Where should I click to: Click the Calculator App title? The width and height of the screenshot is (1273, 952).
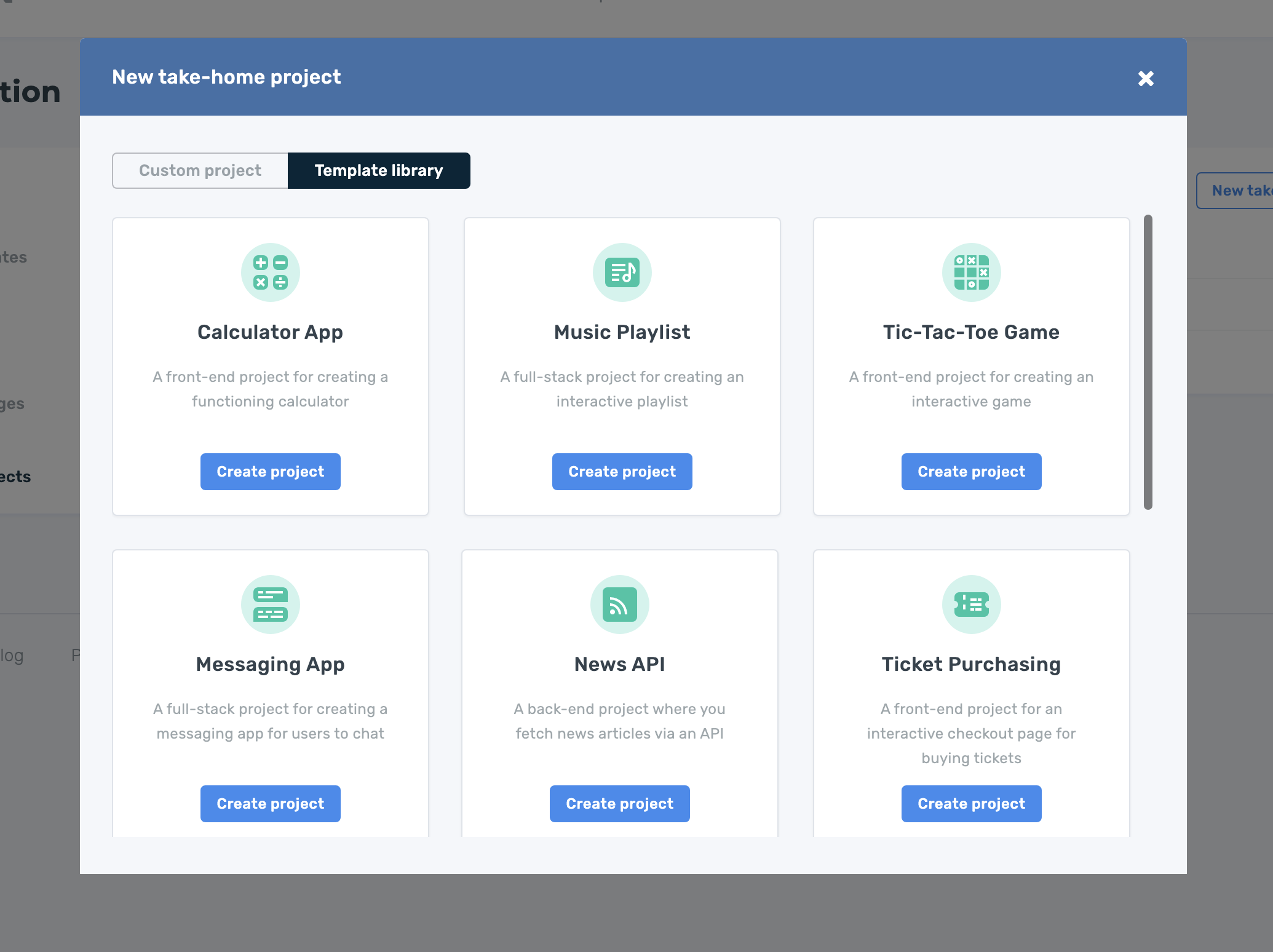point(271,332)
